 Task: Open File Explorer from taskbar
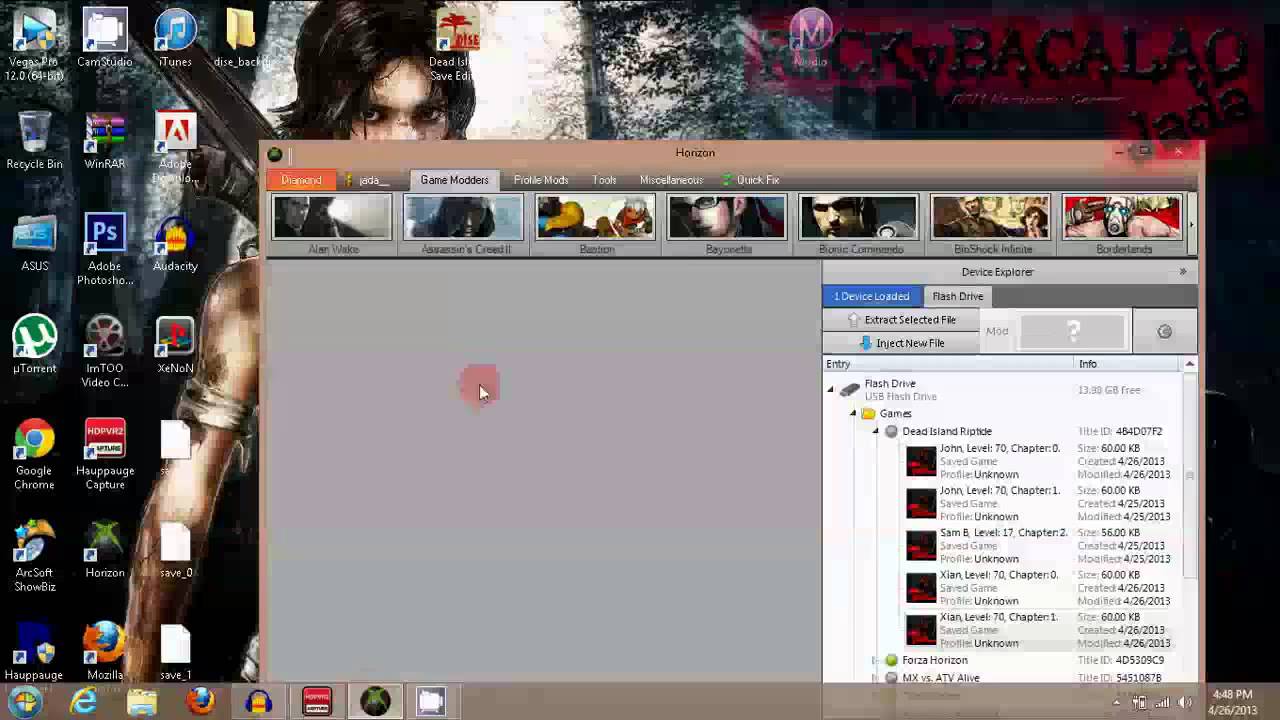[x=142, y=702]
